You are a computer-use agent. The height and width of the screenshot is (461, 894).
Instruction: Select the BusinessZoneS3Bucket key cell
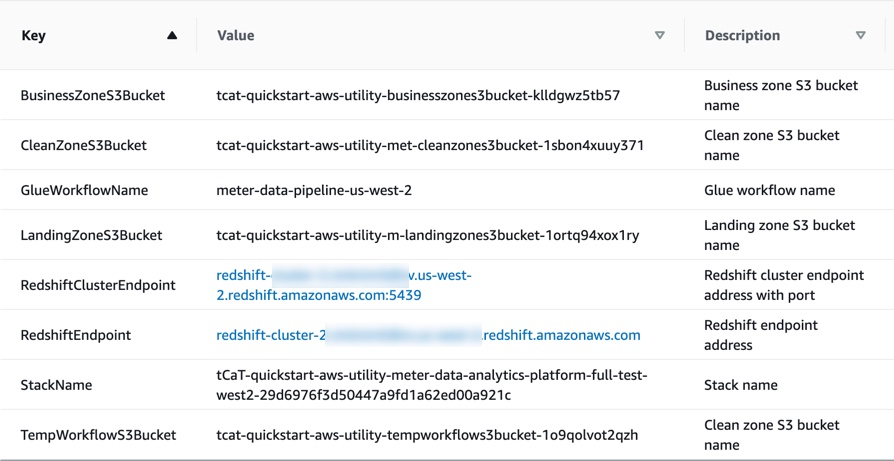(93, 95)
